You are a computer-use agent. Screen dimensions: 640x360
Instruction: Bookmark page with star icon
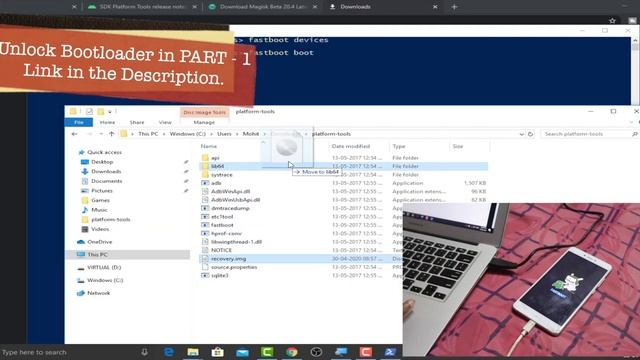pyautogui.click(x=612, y=20)
